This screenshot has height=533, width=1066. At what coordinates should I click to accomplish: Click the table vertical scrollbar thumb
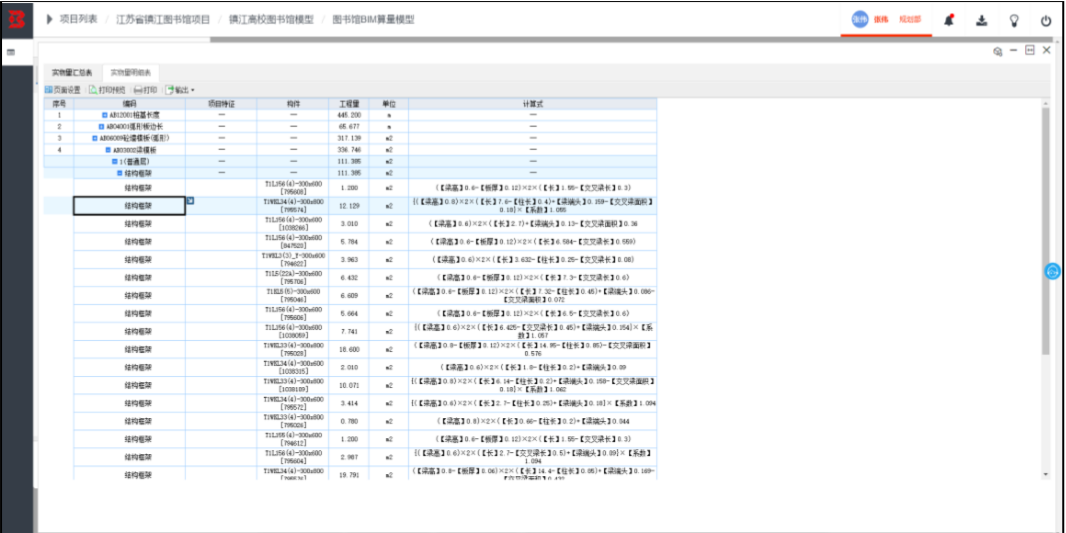[x=1046, y=229]
